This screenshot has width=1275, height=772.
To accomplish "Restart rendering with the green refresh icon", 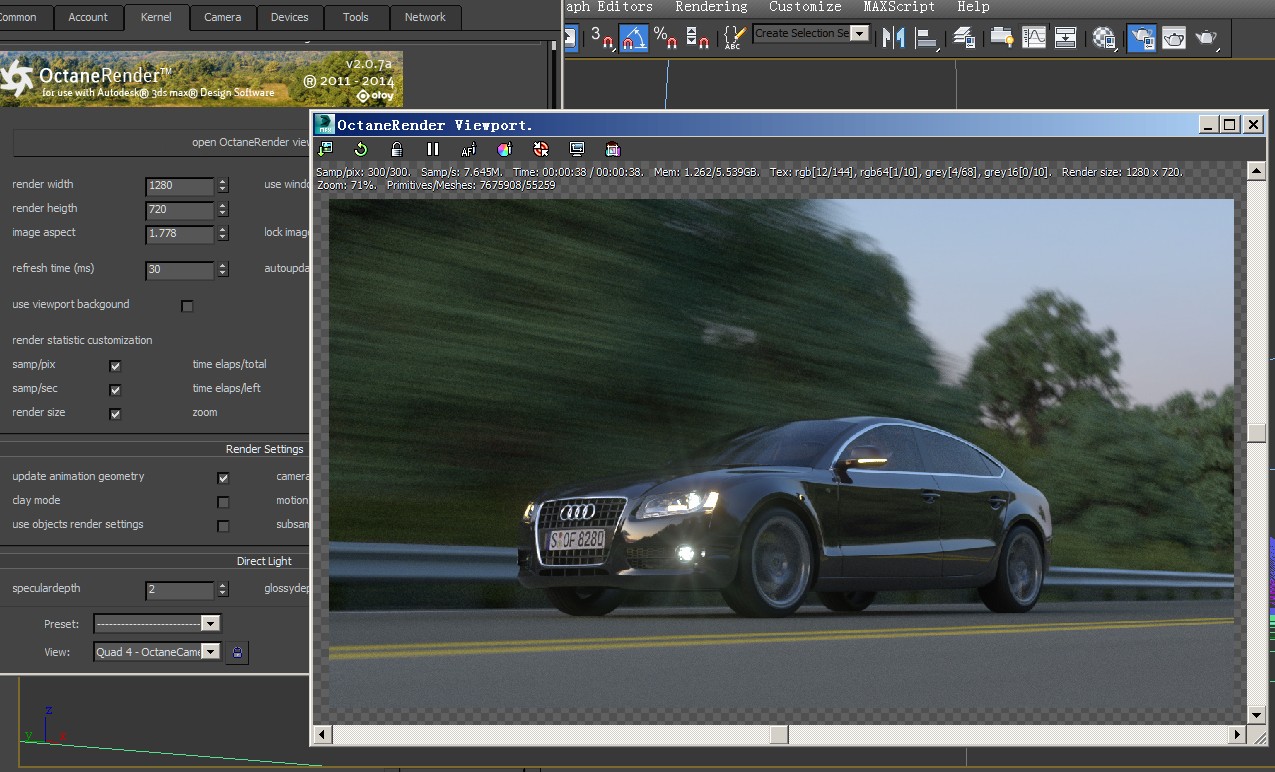I will (x=361, y=149).
